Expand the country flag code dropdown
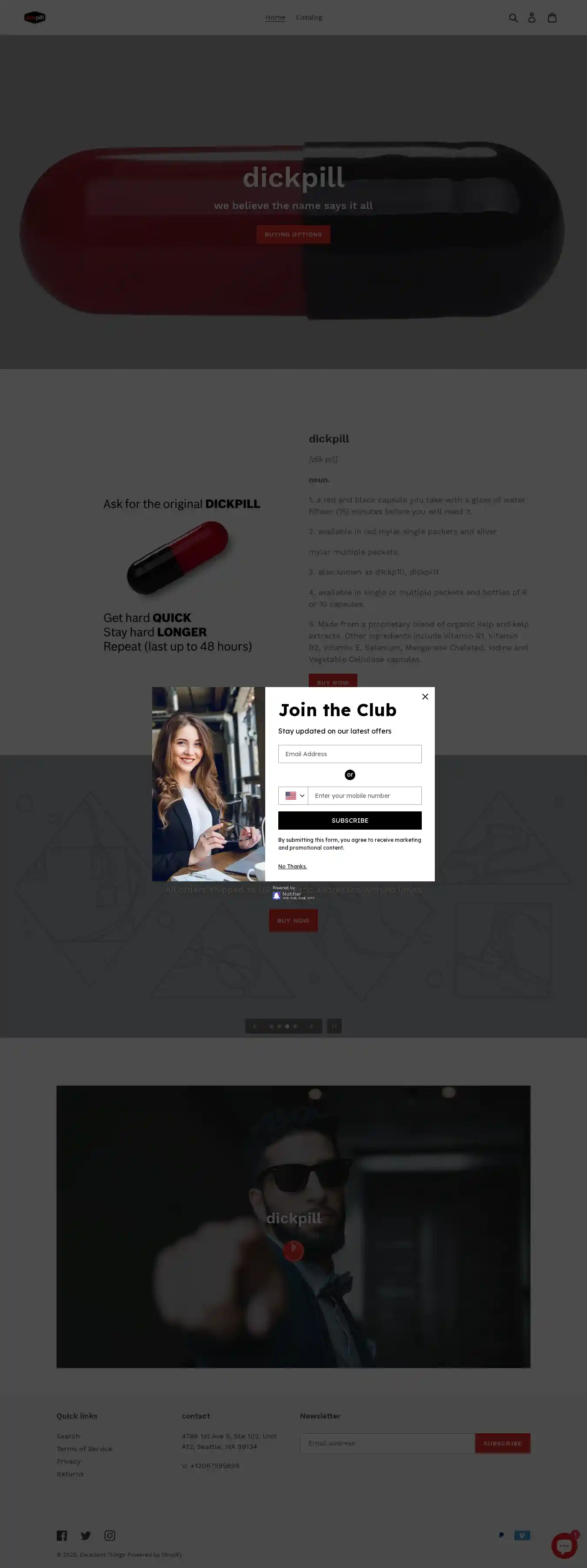587x1568 pixels. (293, 796)
